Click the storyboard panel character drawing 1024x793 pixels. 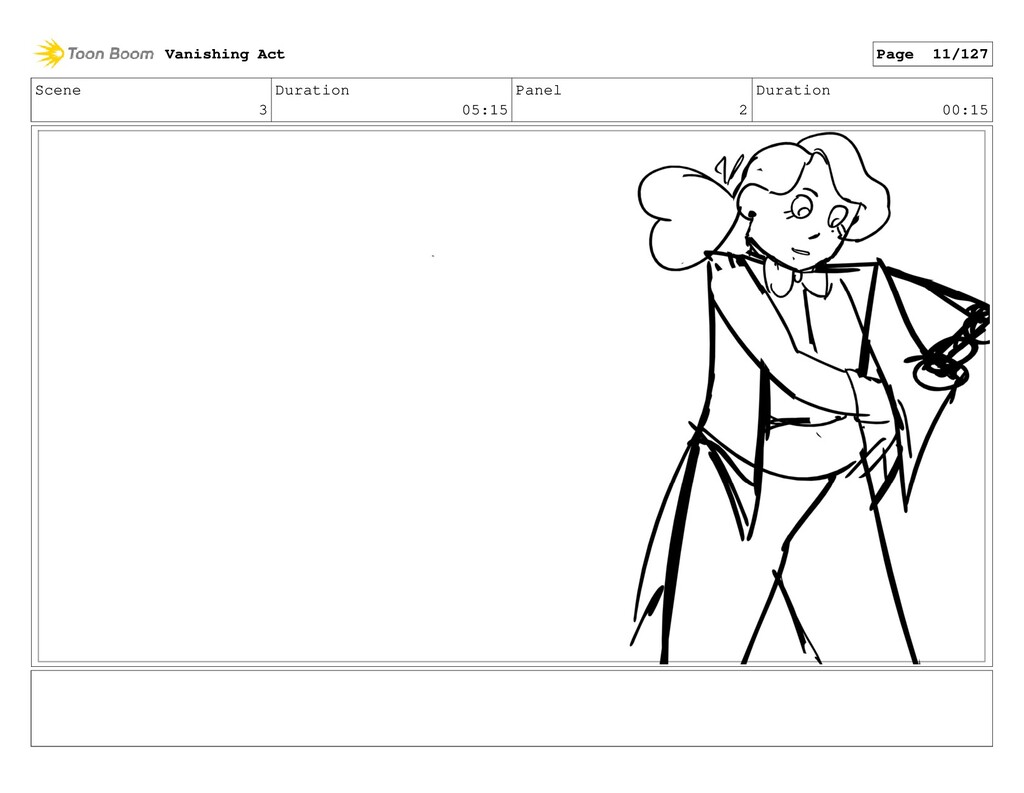pyautogui.click(x=810, y=398)
